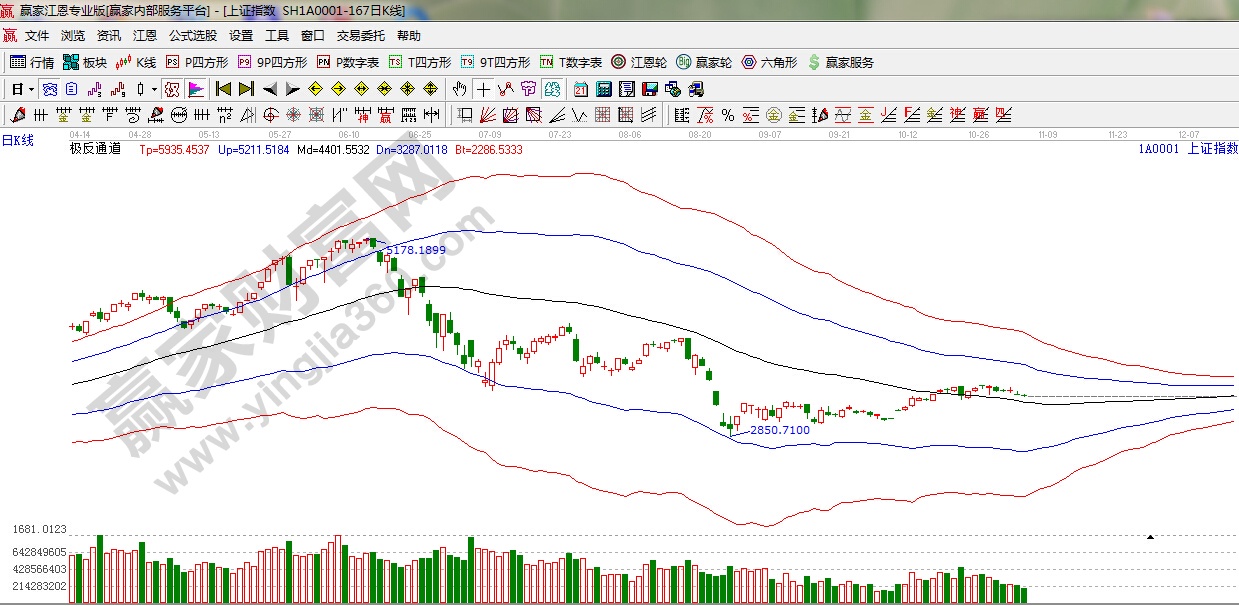This screenshot has width=1239, height=606.
Task: Select the hand pan tool
Action: click(459, 89)
